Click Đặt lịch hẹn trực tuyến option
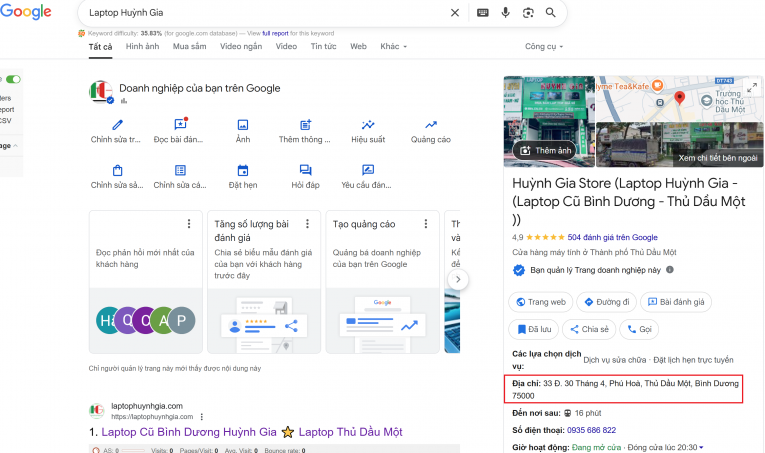Screen dimensions: 765x453 pos(693,360)
